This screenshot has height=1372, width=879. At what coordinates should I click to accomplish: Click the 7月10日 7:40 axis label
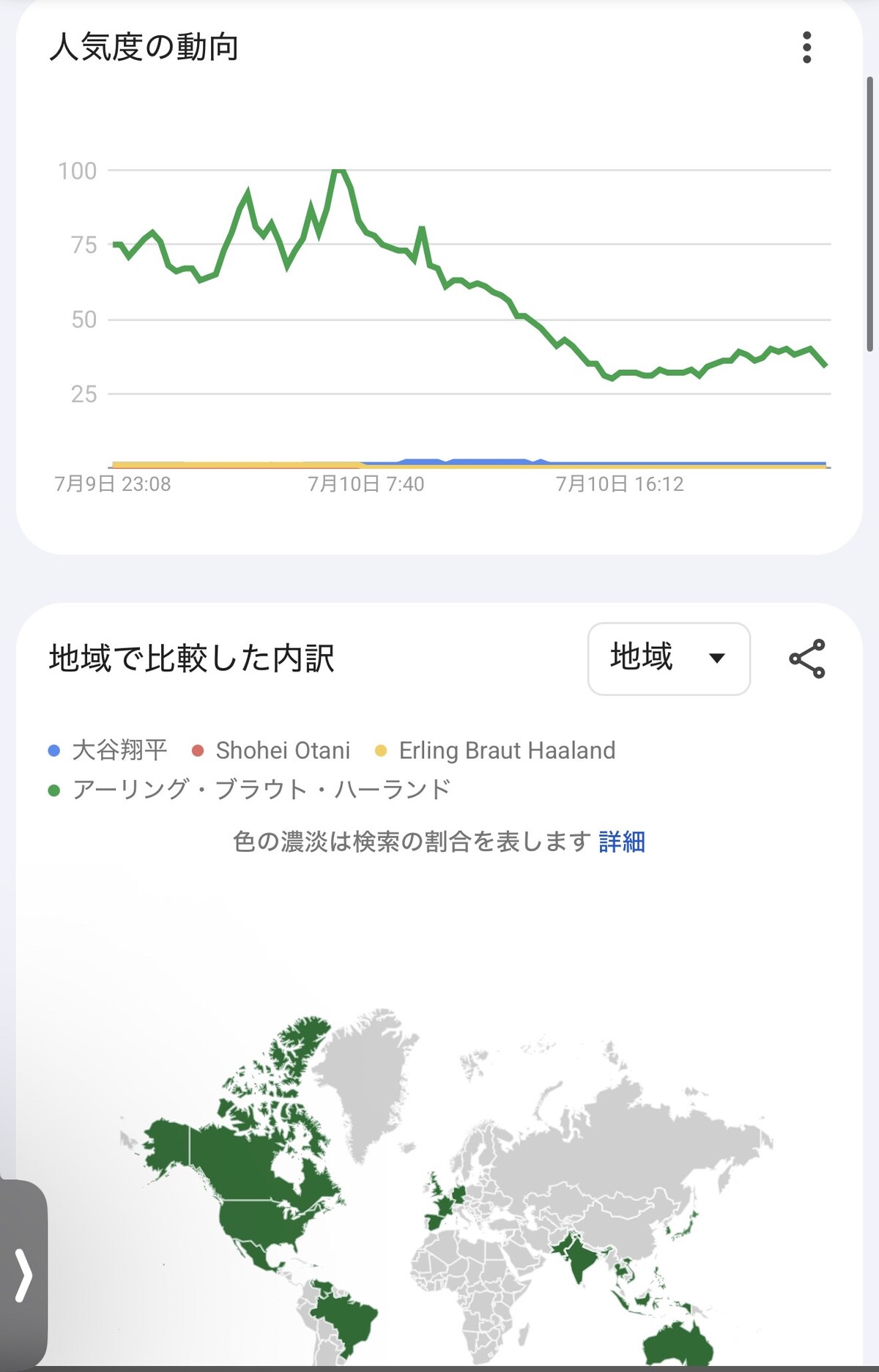(x=366, y=483)
